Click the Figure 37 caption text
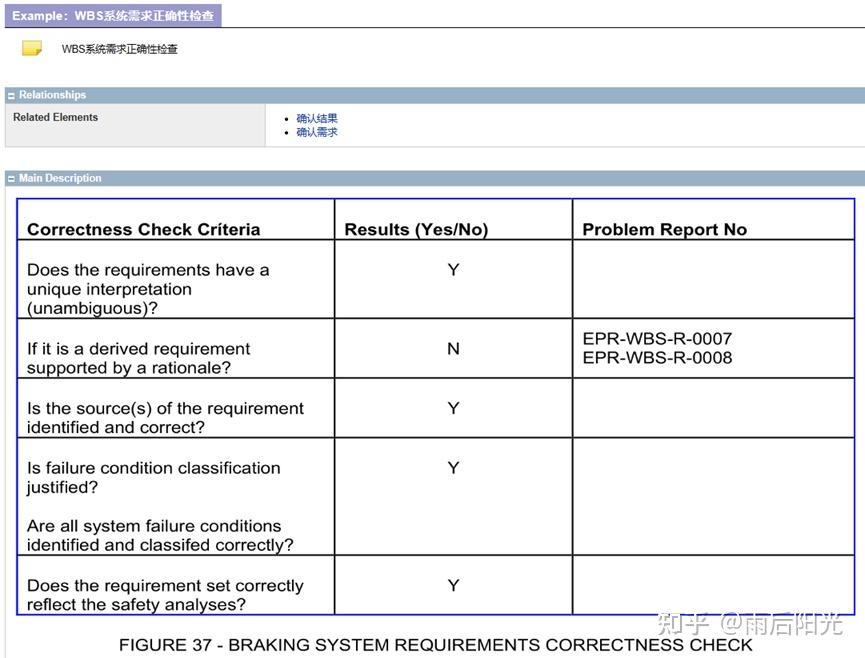 [435, 645]
